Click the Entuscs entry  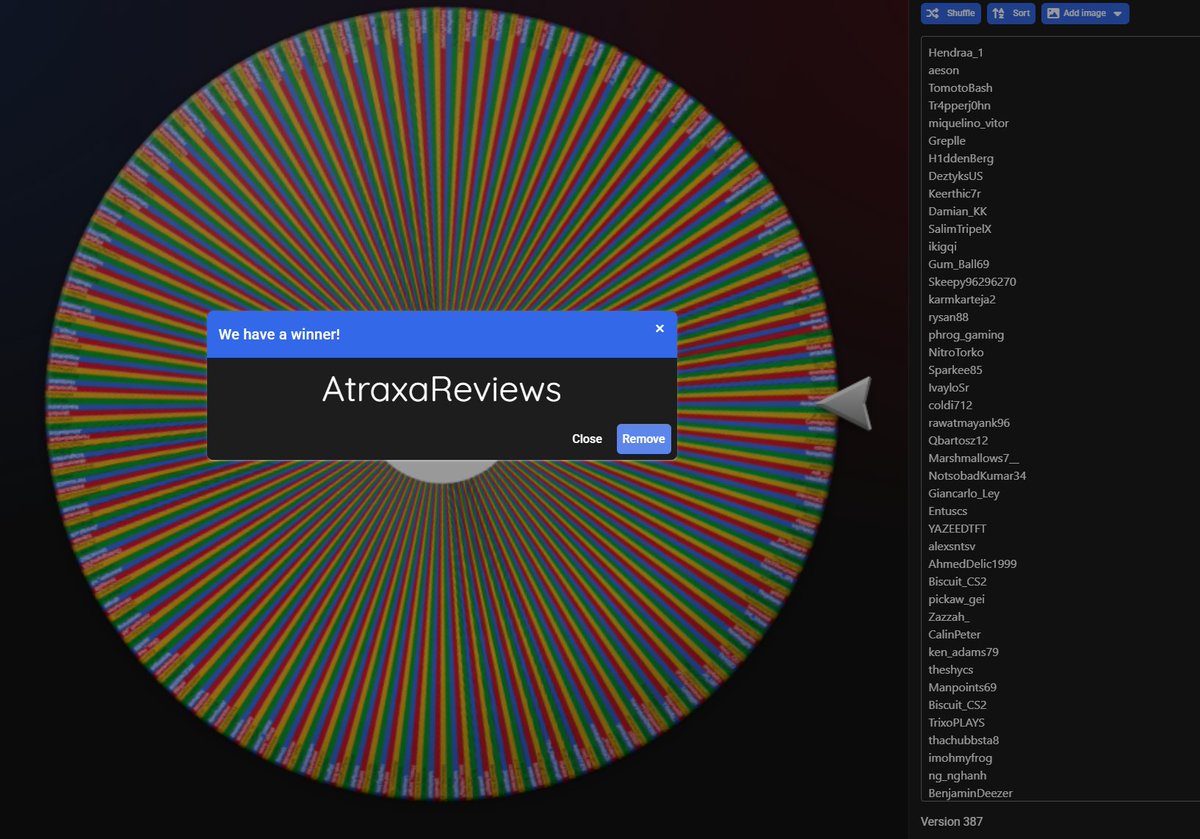(948, 511)
